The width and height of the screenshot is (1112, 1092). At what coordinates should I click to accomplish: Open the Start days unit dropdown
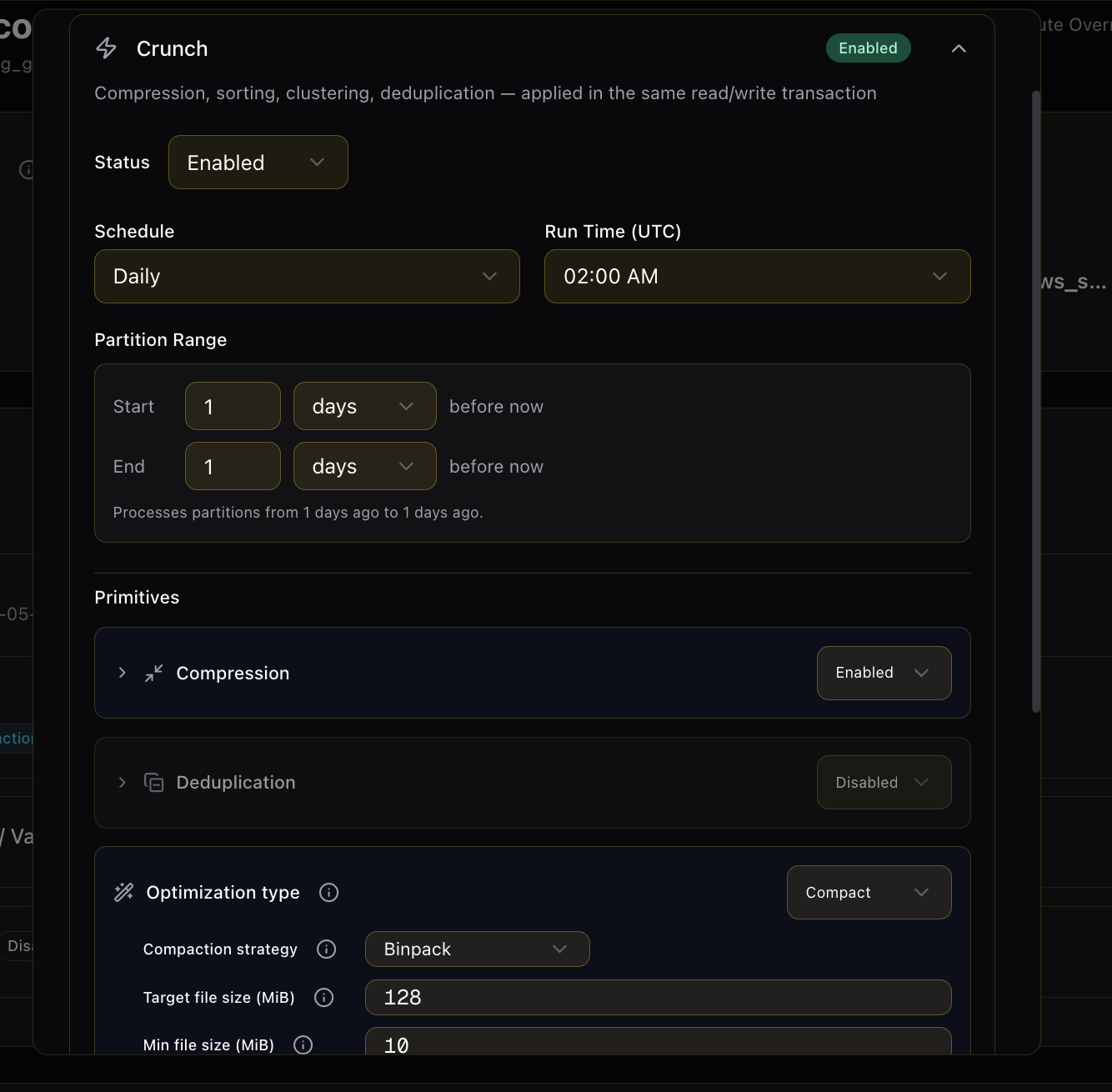364,407
